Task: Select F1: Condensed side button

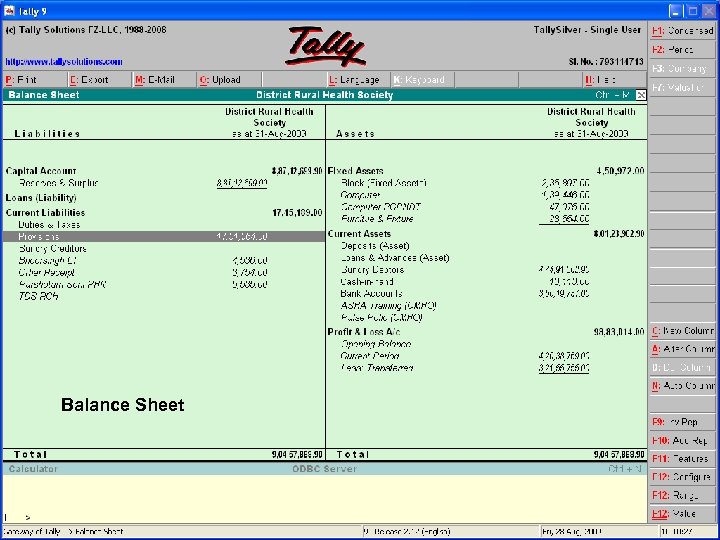Action: (x=682, y=31)
